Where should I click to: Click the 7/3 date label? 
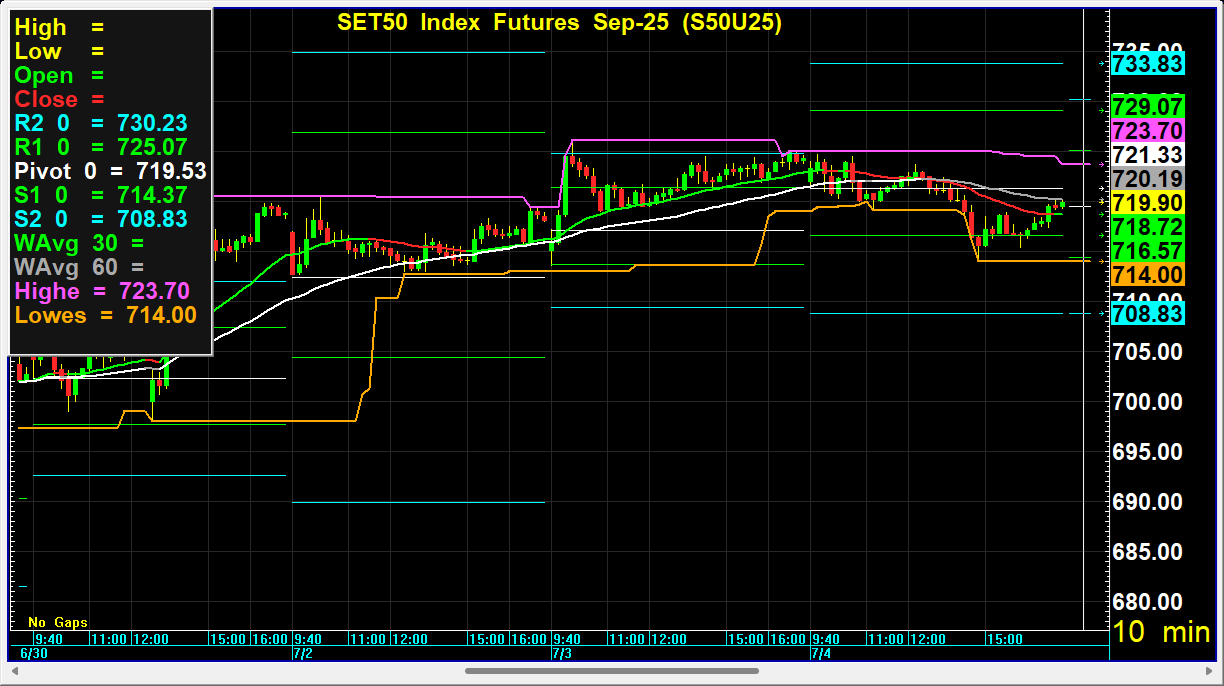pyautogui.click(x=563, y=653)
